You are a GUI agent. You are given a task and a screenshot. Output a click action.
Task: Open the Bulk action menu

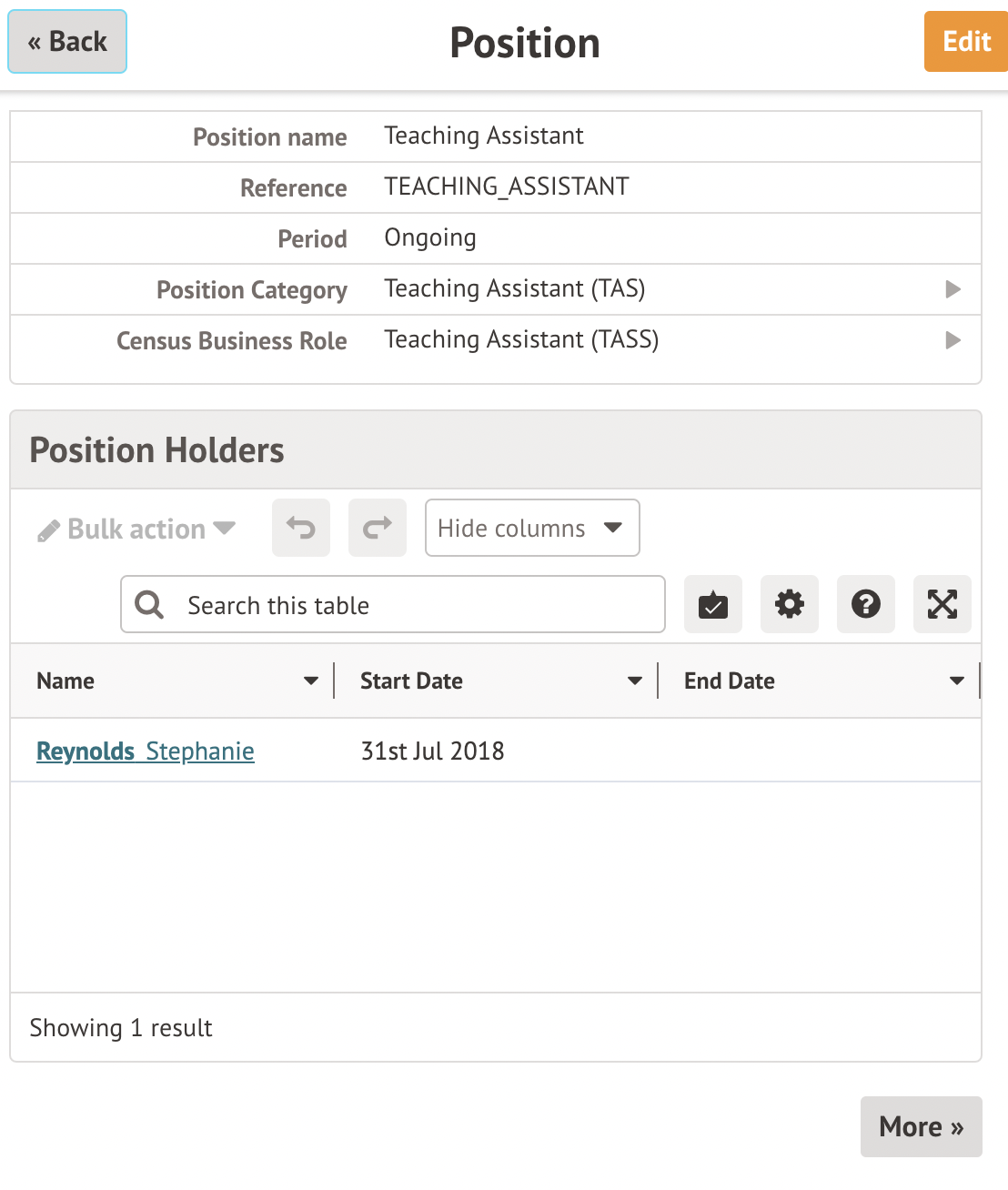[x=136, y=529]
